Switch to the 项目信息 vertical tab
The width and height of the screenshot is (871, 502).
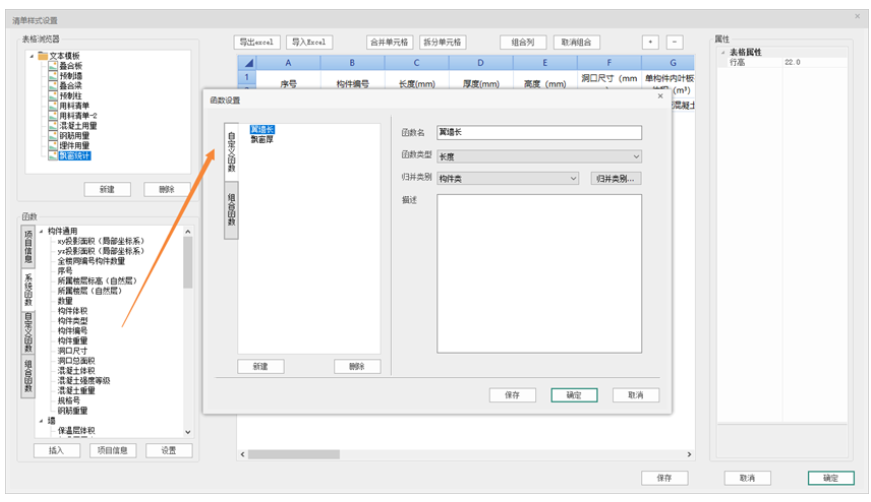point(28,247)
